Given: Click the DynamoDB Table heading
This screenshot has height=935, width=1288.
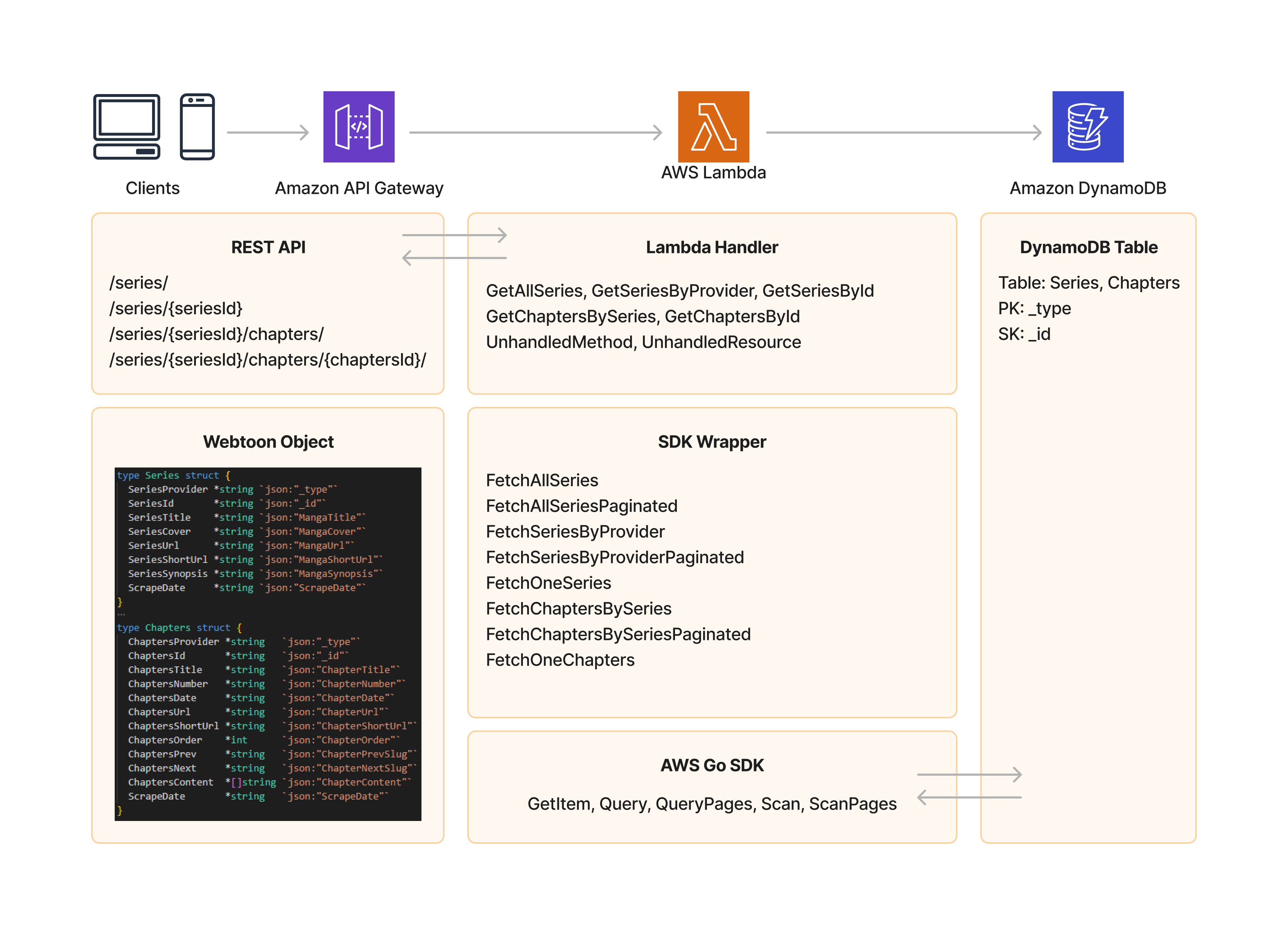Looking at the screenshot, I should coord(1088,247).
